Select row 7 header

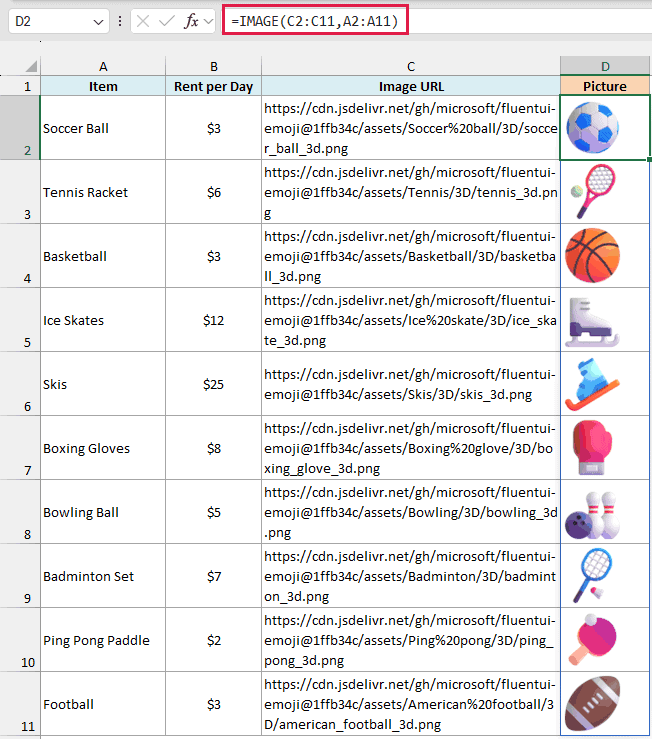(20, 448)
